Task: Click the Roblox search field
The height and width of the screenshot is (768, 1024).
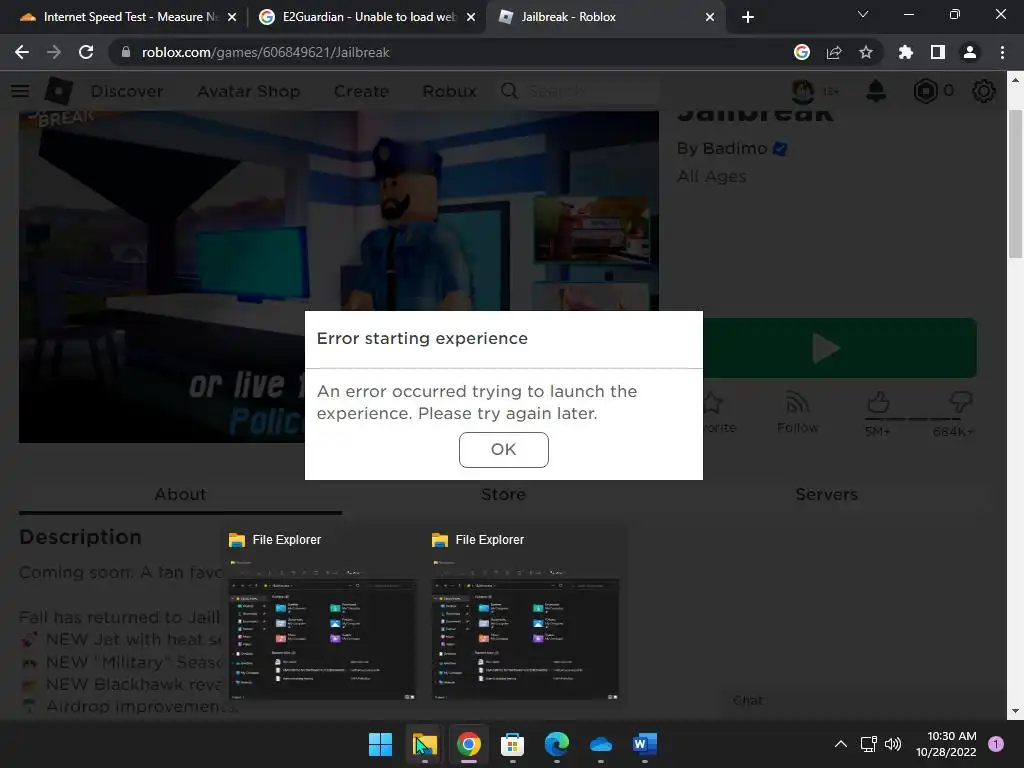Action: [x=581, y=91]
